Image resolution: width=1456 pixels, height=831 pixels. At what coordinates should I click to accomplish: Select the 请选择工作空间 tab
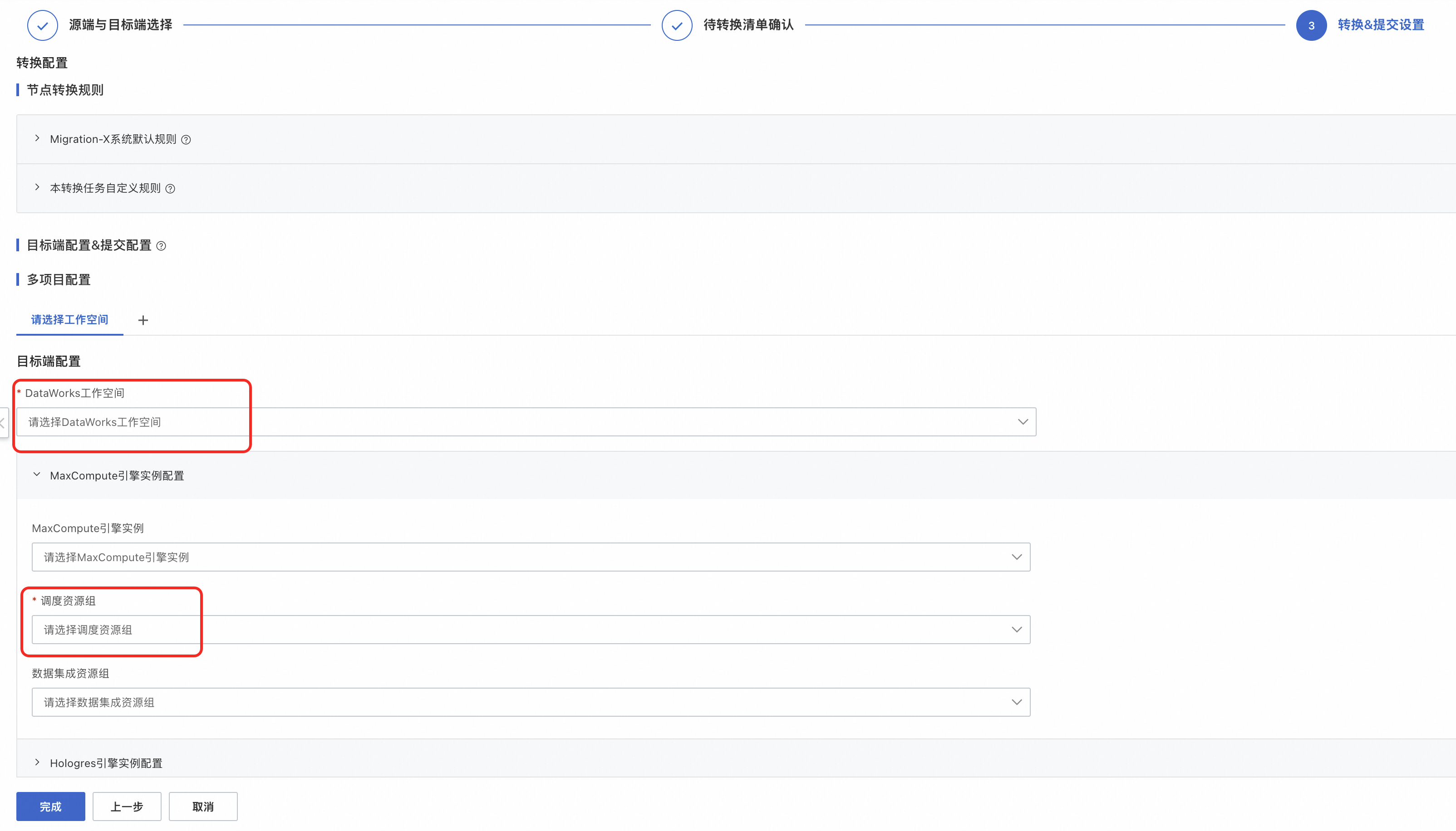[x=69, y=320]
